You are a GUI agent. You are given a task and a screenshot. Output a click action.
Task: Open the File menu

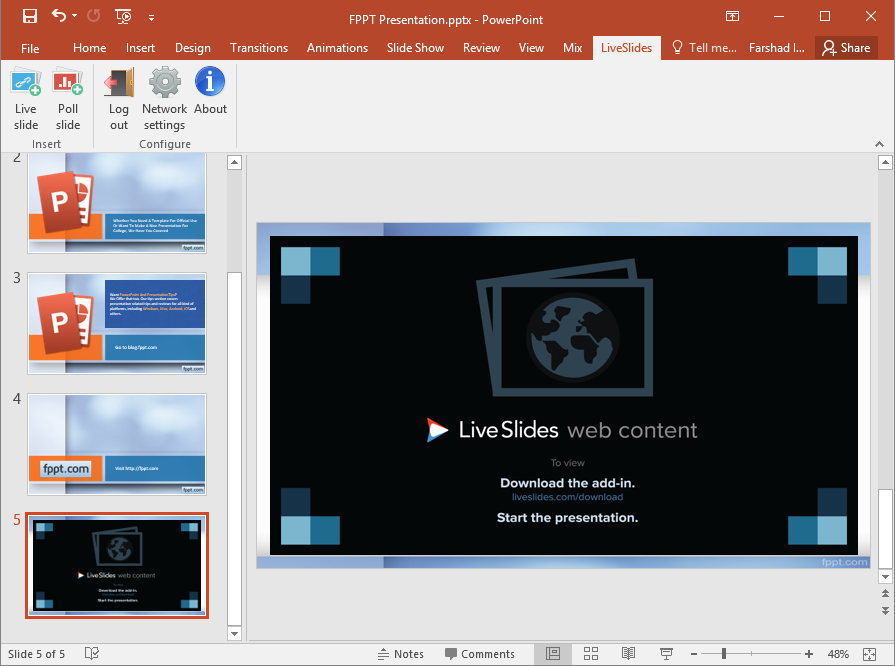click(30, 48)
